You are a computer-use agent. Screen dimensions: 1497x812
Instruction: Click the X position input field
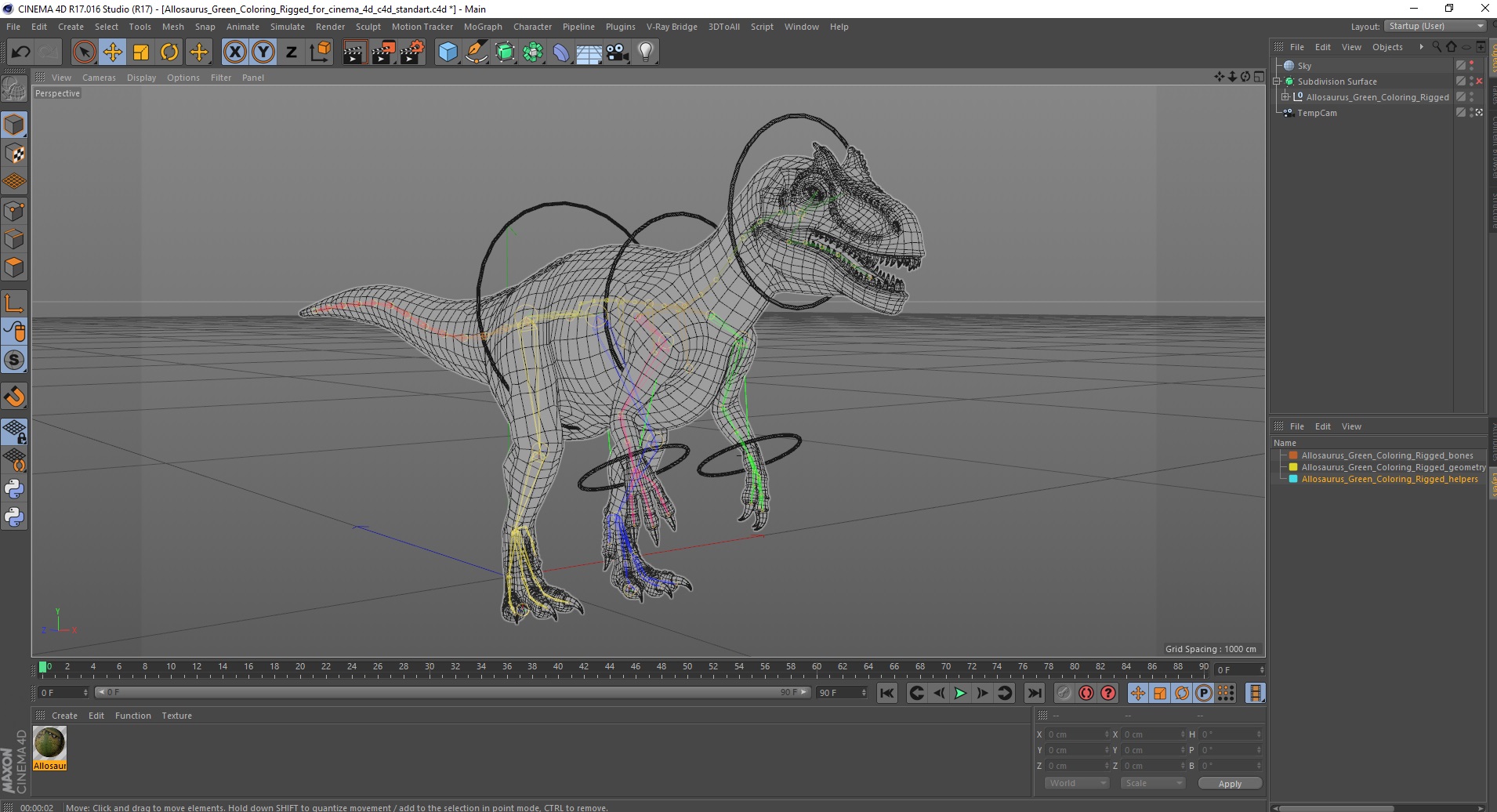1076,734
